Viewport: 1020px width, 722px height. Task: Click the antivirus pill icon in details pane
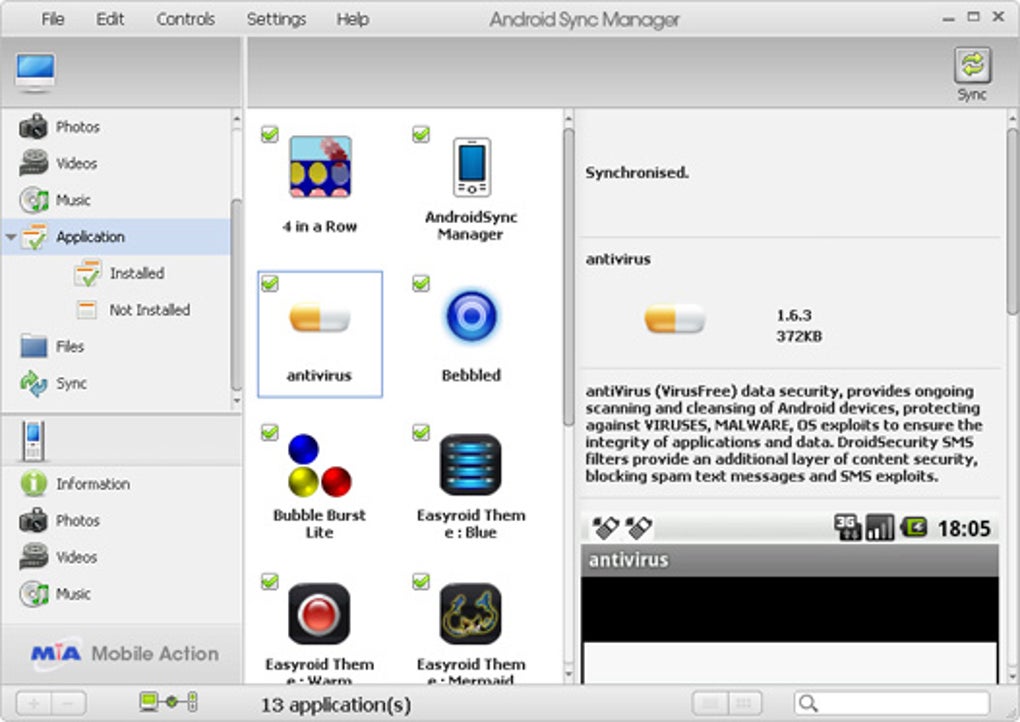point(675,319)
